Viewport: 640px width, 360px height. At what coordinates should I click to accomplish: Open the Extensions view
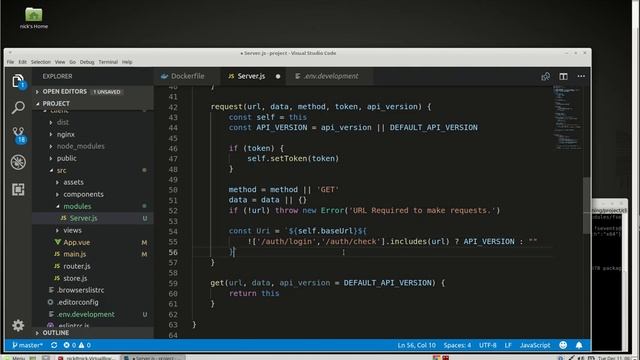(18, 189)
